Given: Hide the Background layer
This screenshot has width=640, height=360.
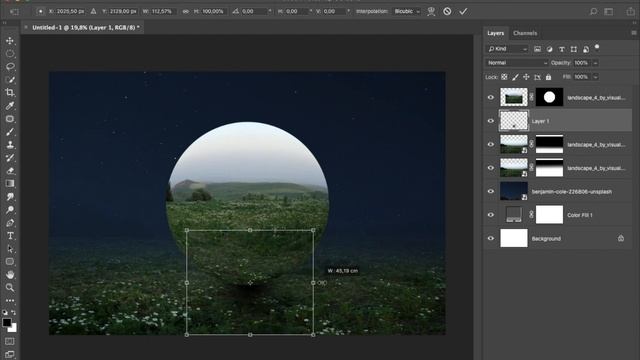Looking at the screenshot, I should pyautogui.click(x=491, y=238).
